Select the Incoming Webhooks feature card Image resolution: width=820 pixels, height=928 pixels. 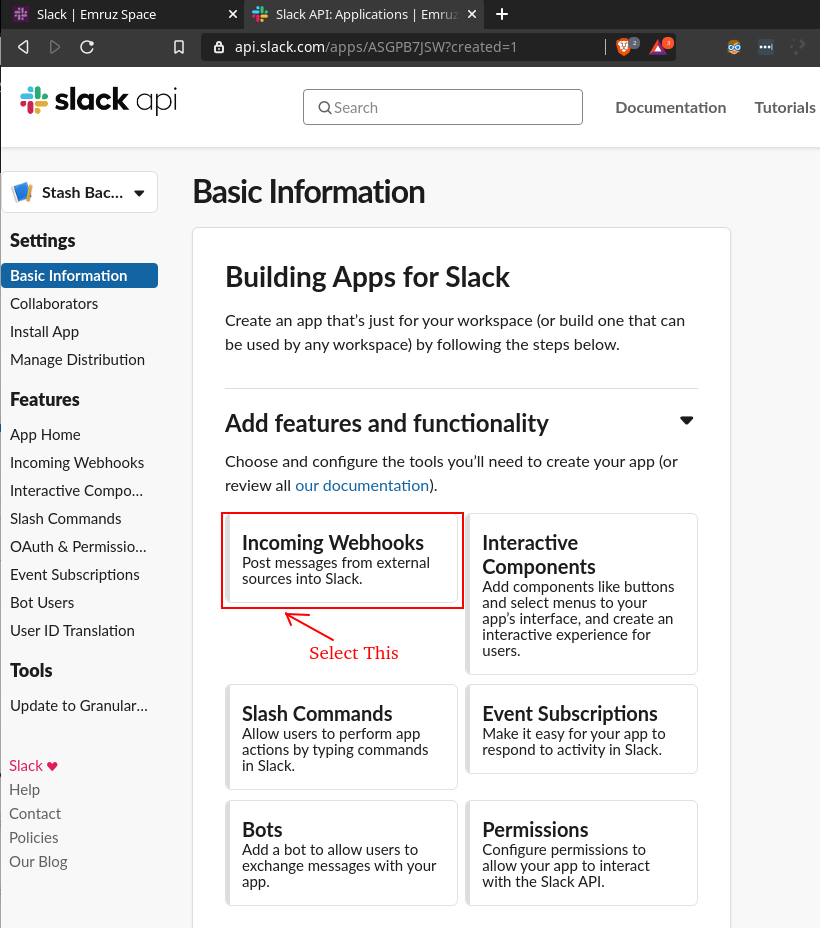pyautogui.click(x=342, y=559)
